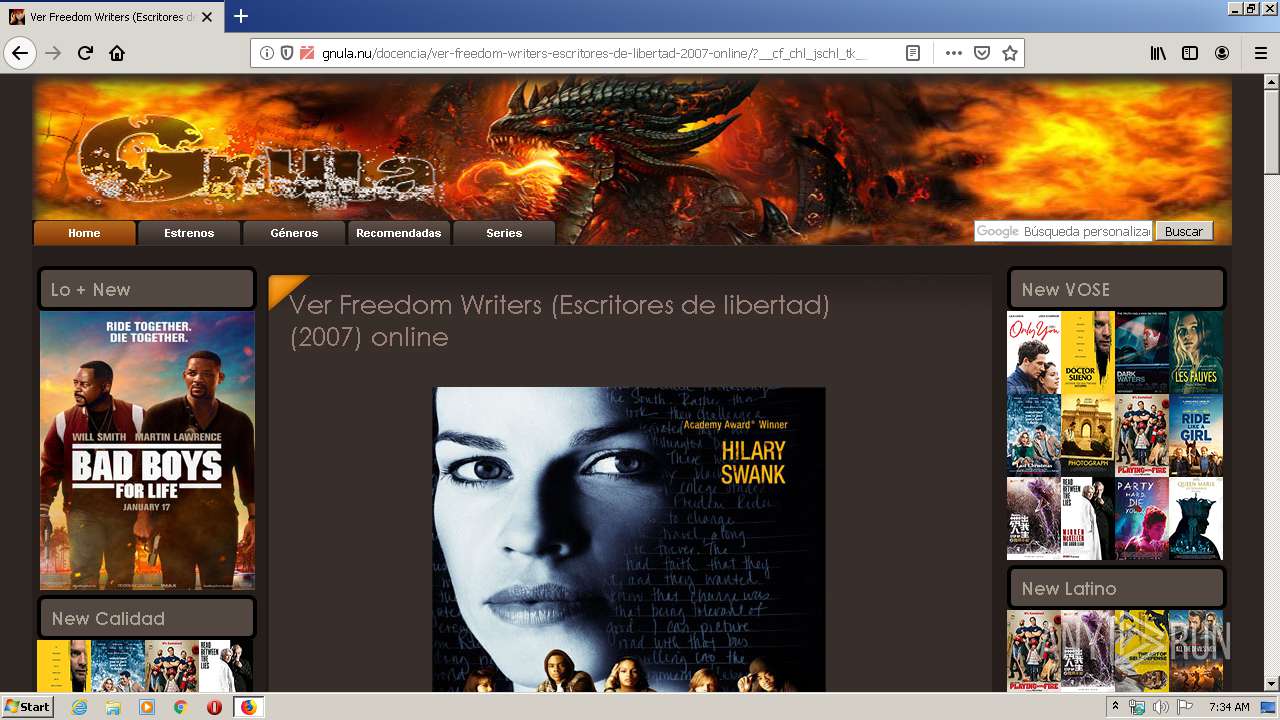Open Action Center flag tray icon
The image size is (1280, 720).
(x=1185, y=707)
